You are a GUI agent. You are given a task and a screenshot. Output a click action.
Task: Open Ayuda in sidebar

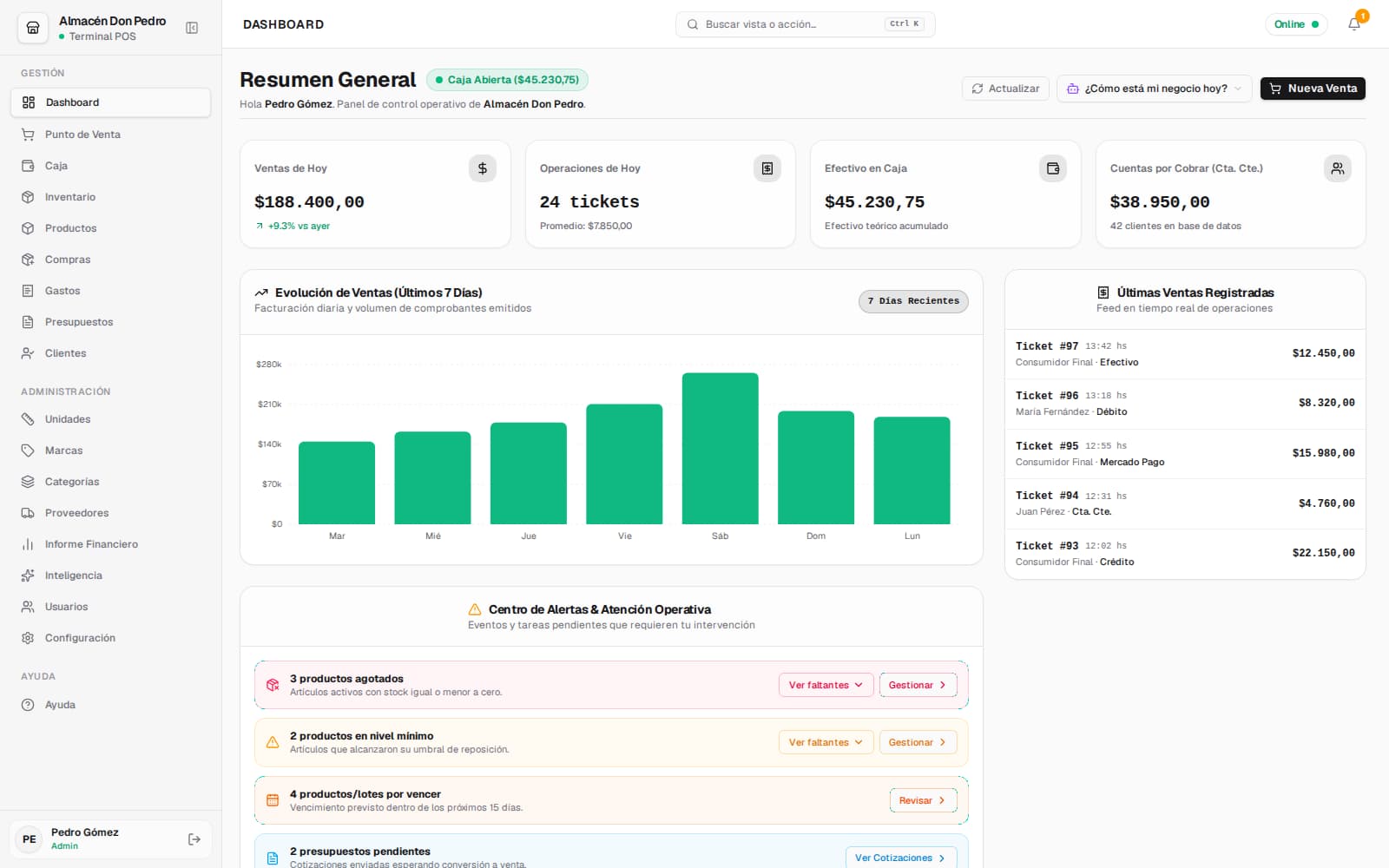(x=110, y=705)
